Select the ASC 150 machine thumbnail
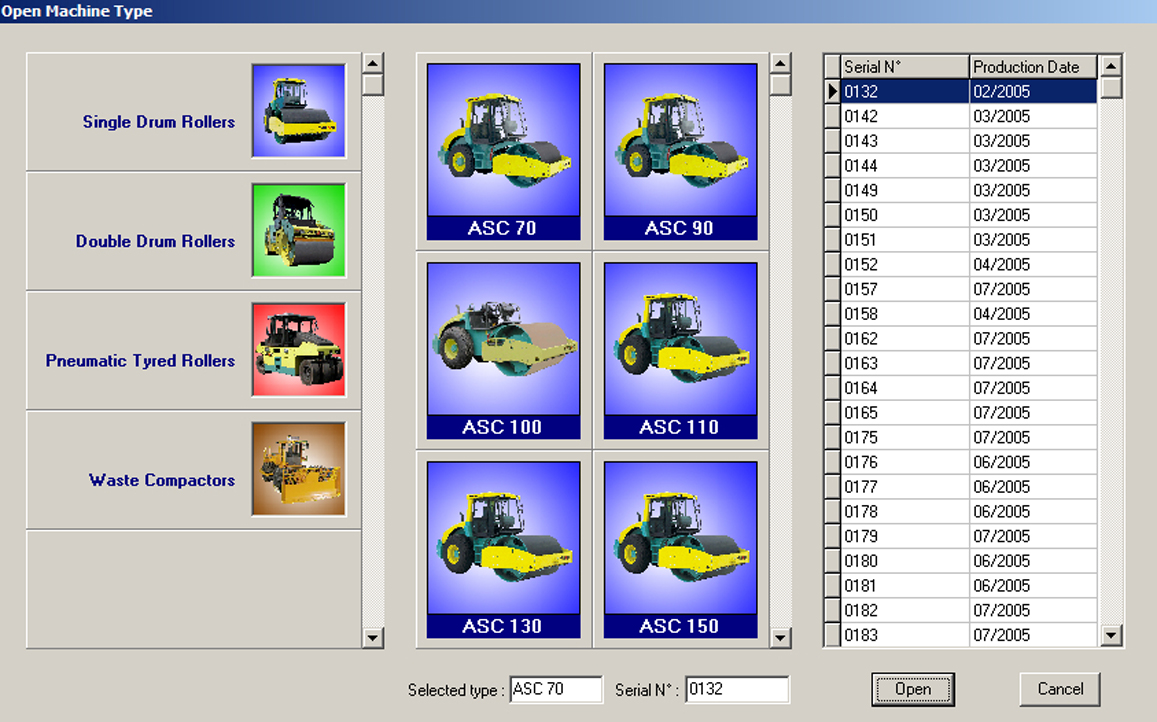The width and height of the screenshot is (1157, 722). pos(680,549)
